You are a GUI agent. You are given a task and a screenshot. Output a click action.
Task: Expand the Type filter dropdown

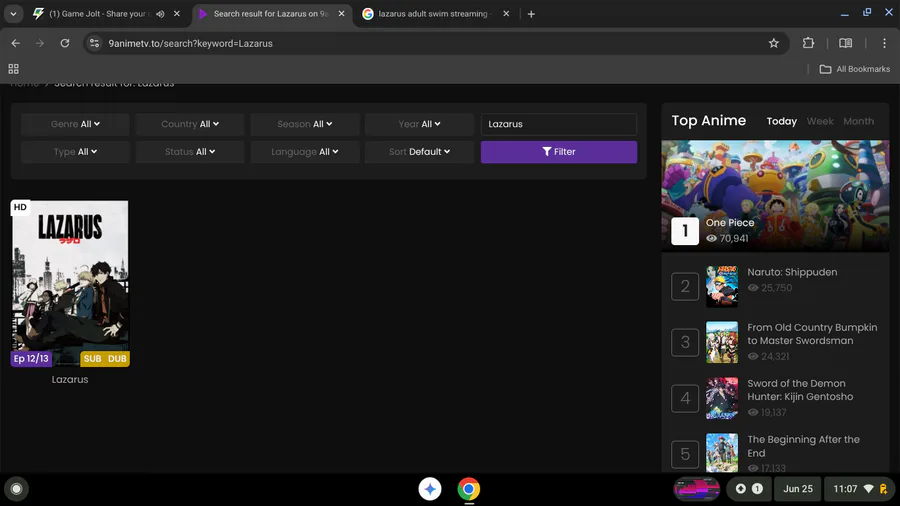click(x=75, y=151)
